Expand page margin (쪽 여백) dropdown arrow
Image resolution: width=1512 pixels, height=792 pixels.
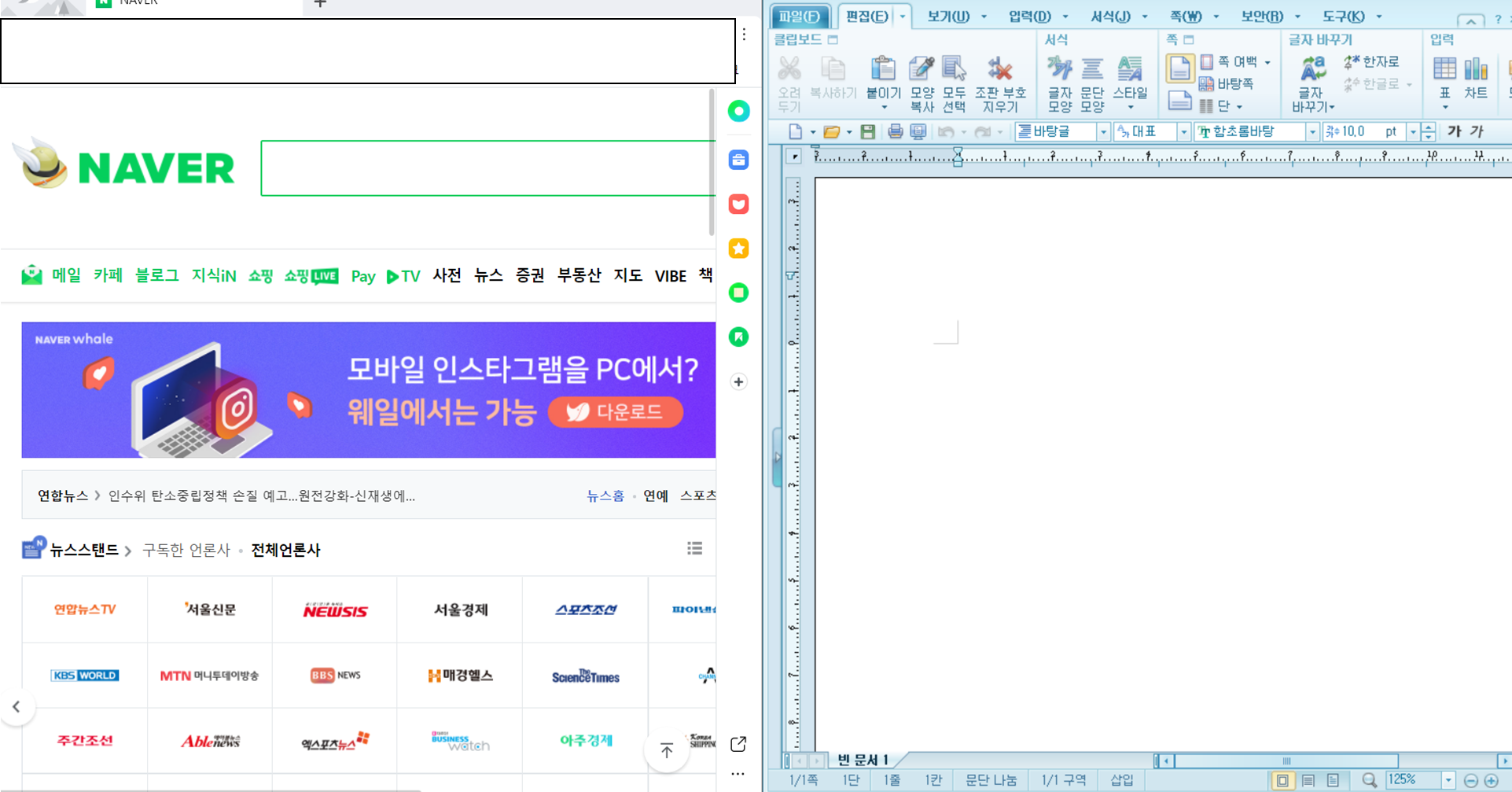tap(1267, 62)
